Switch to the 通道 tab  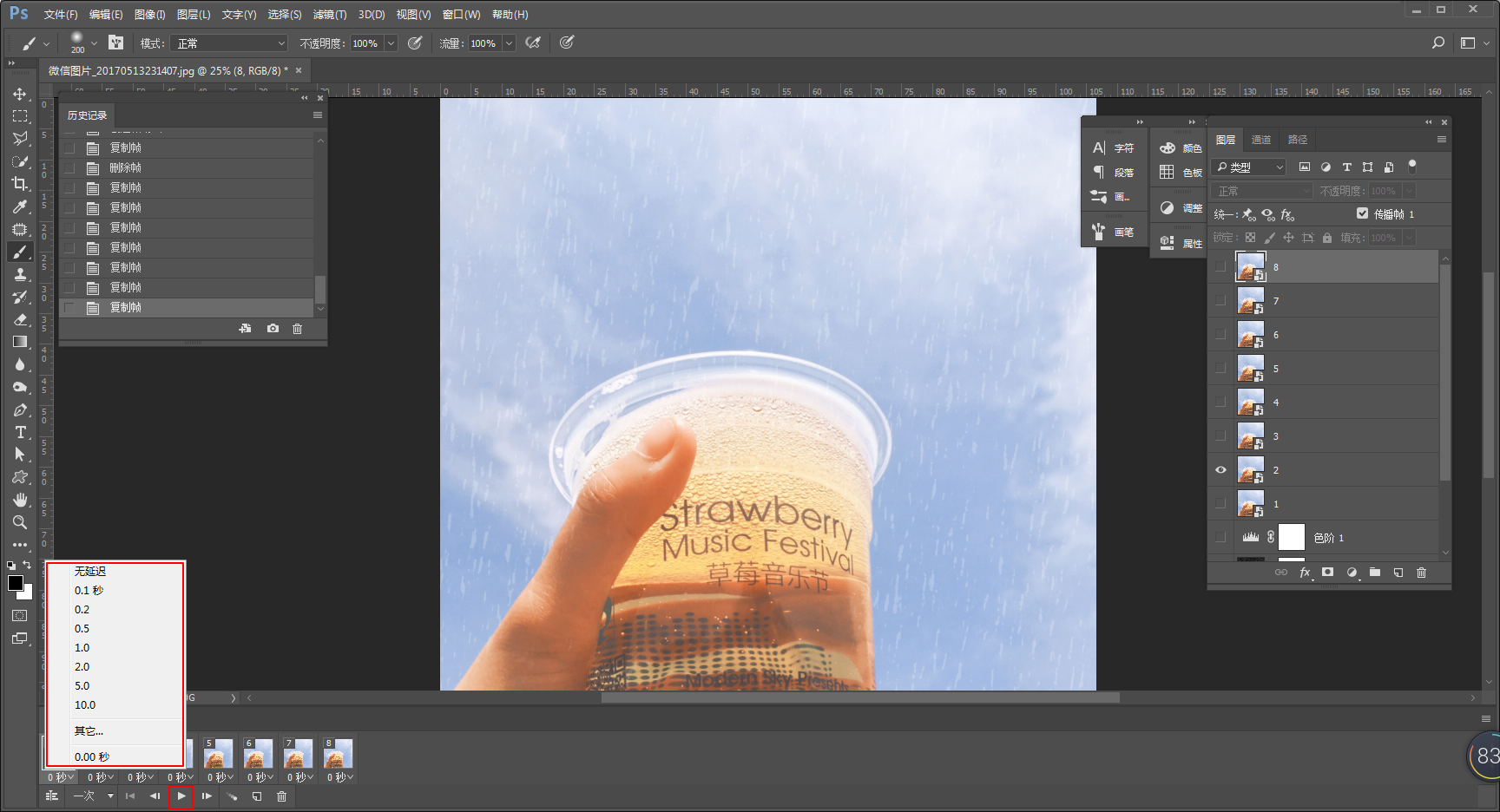tap(1261, 140)
